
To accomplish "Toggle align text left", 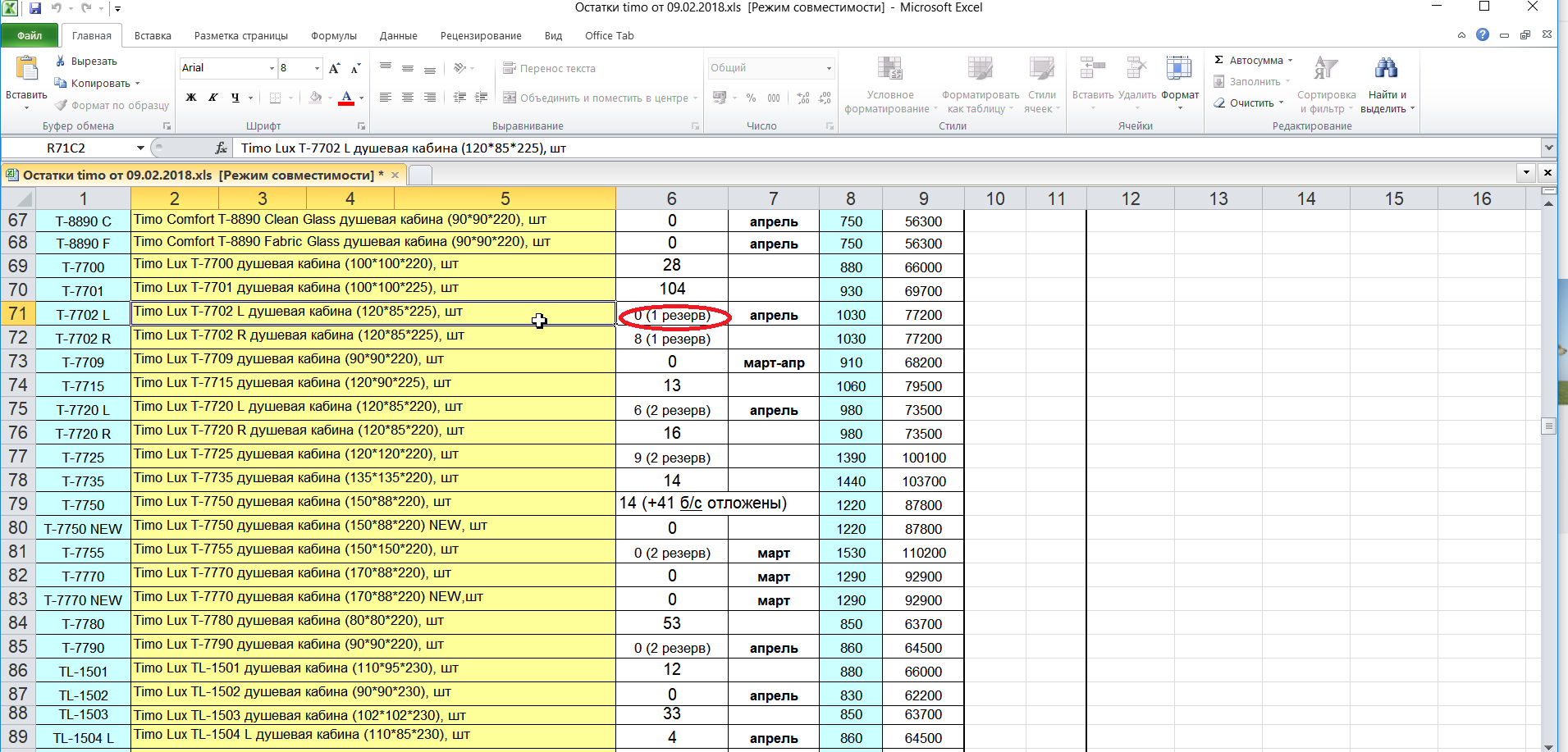I will coord(386,98).
